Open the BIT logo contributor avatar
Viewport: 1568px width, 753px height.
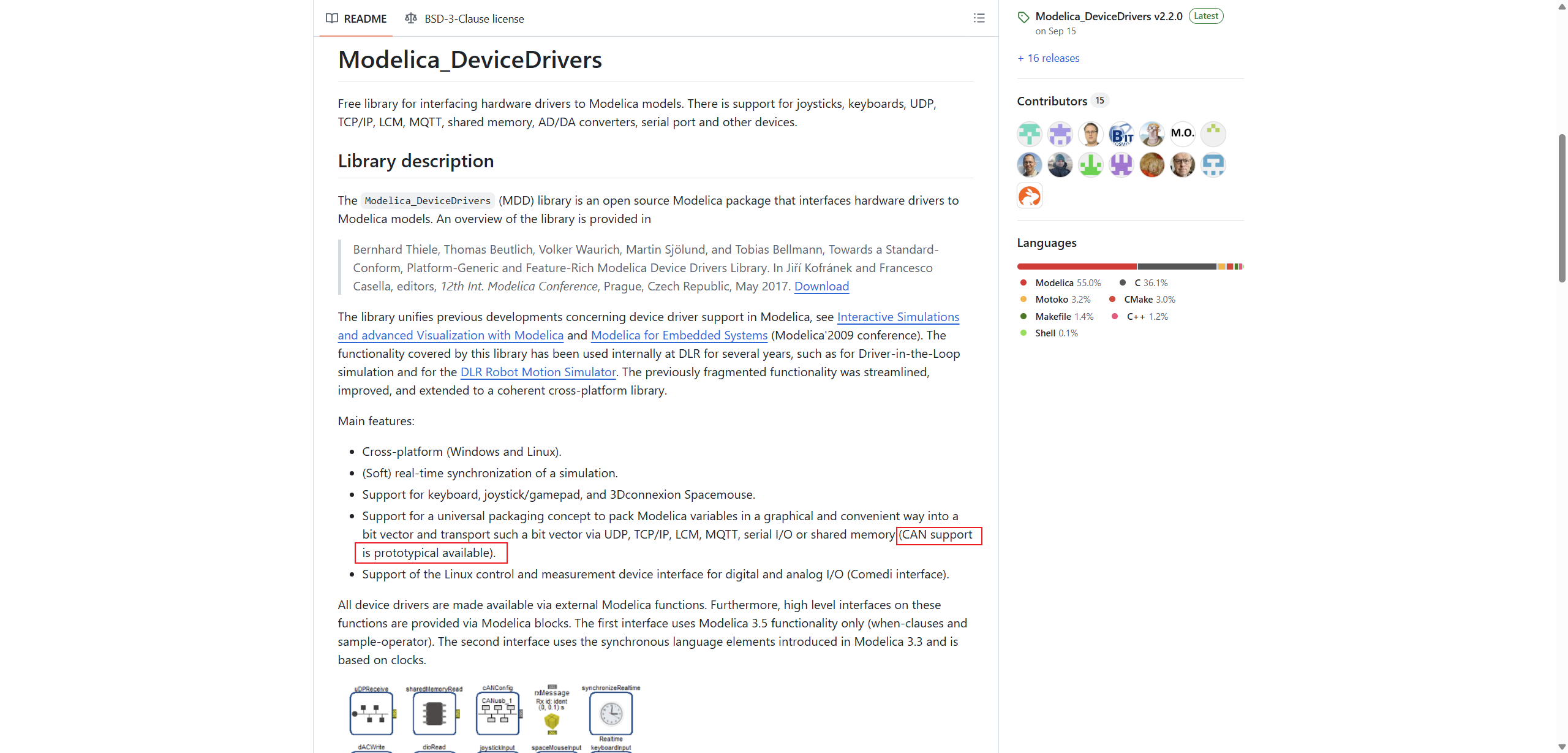(x=1121, y=134)
